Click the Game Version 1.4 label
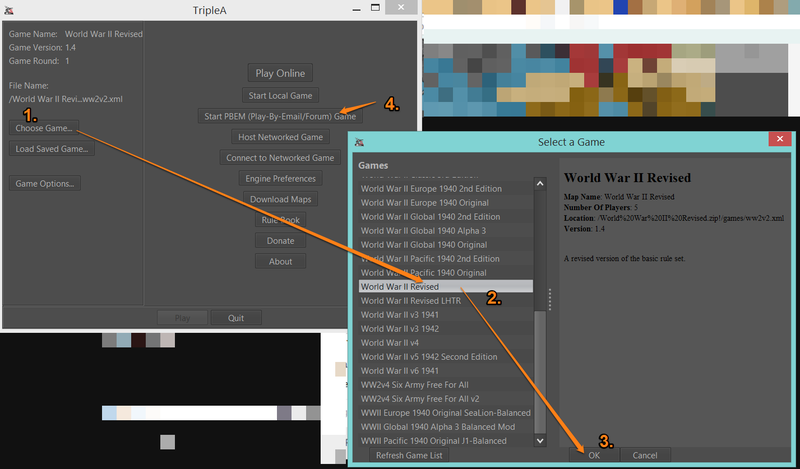This screenshot has width=800, height=469. [x=42, y=47]
